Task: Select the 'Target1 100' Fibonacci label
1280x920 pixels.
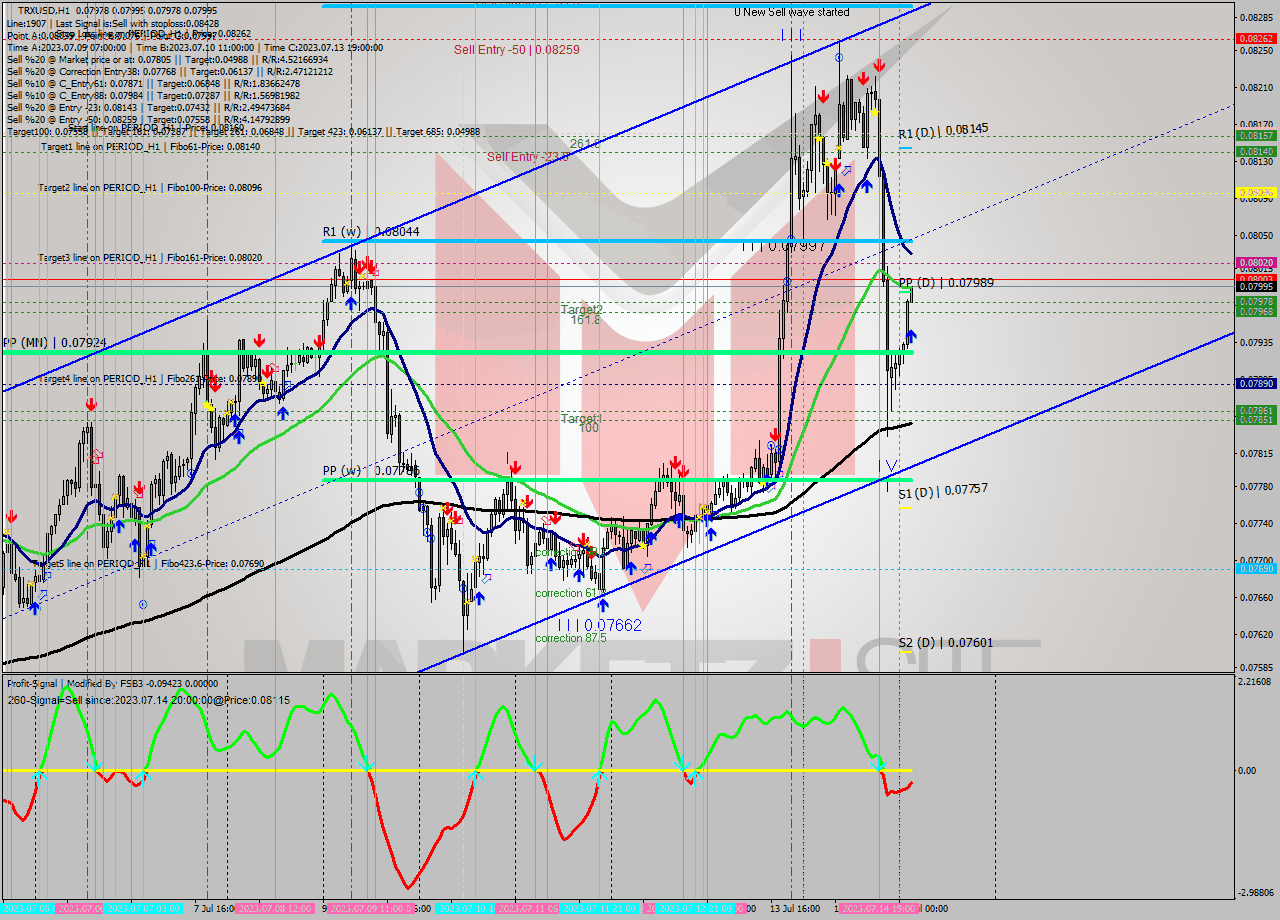Action: (581, 423)
